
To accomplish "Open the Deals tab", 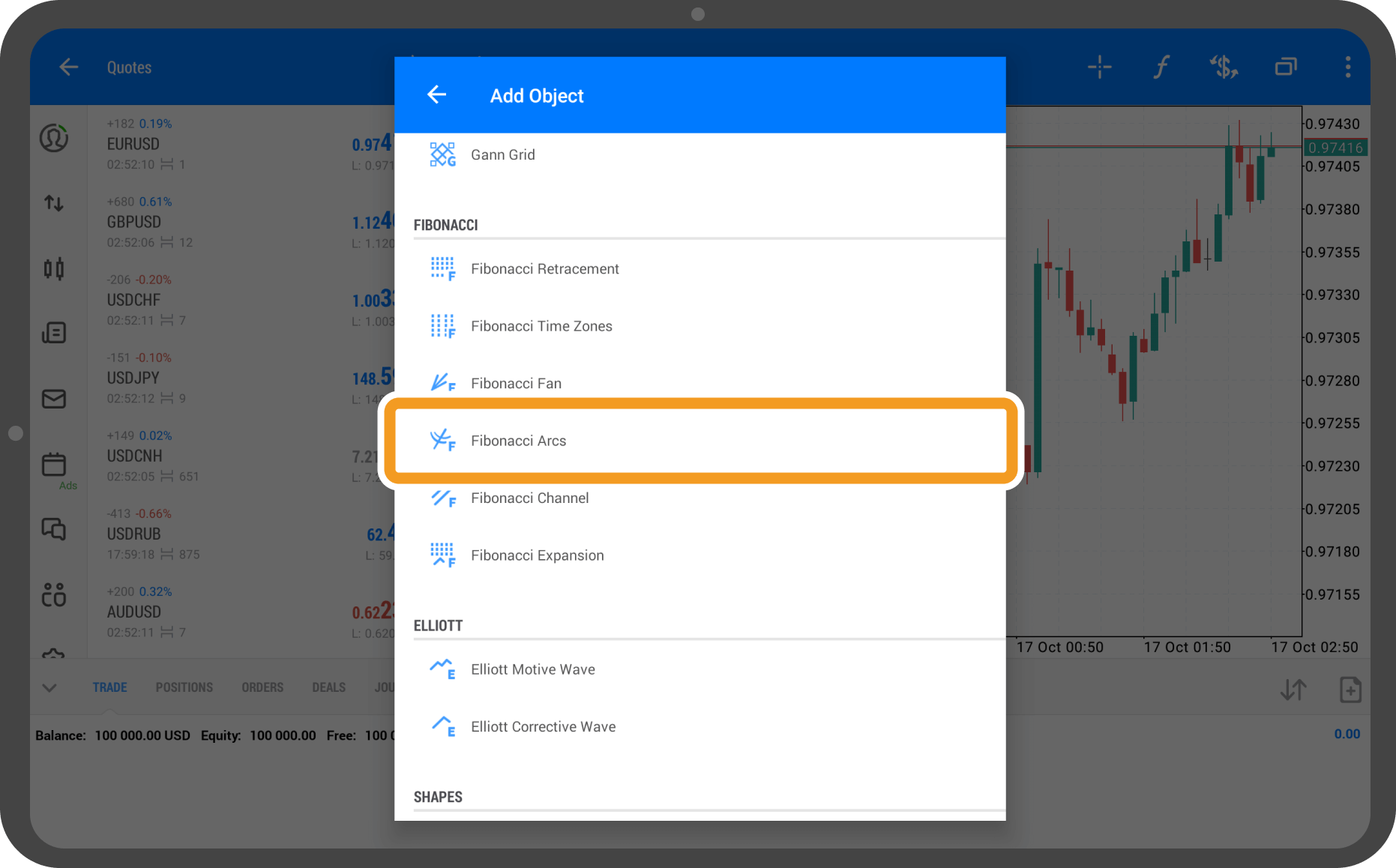I will click(328, 687).
